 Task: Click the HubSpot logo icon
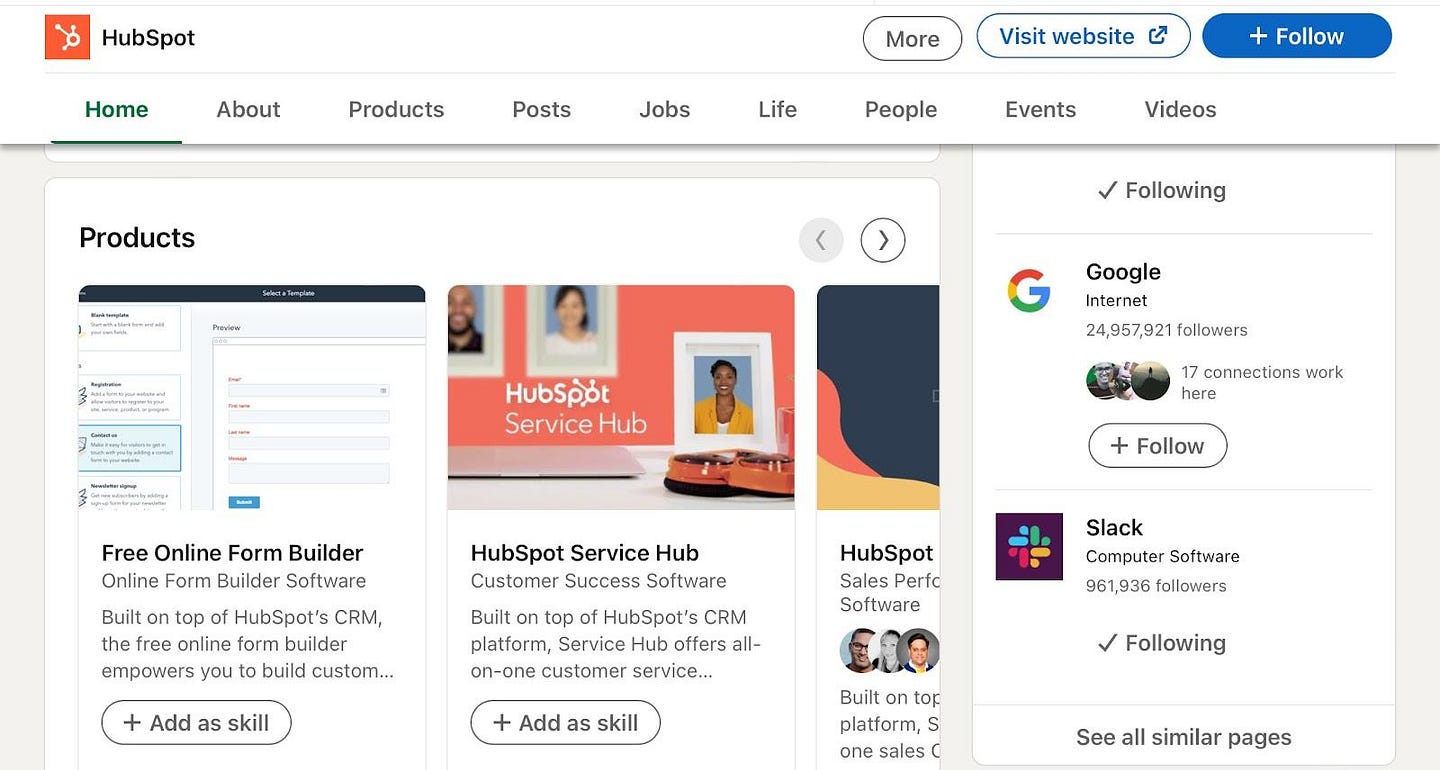pos(68,38)
